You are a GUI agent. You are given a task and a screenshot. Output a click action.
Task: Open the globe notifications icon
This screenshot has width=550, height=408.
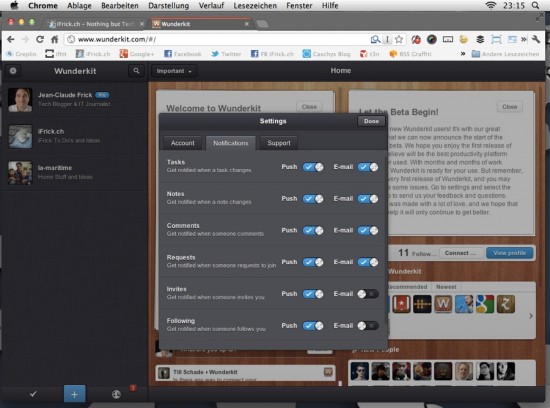coord(116,394)
